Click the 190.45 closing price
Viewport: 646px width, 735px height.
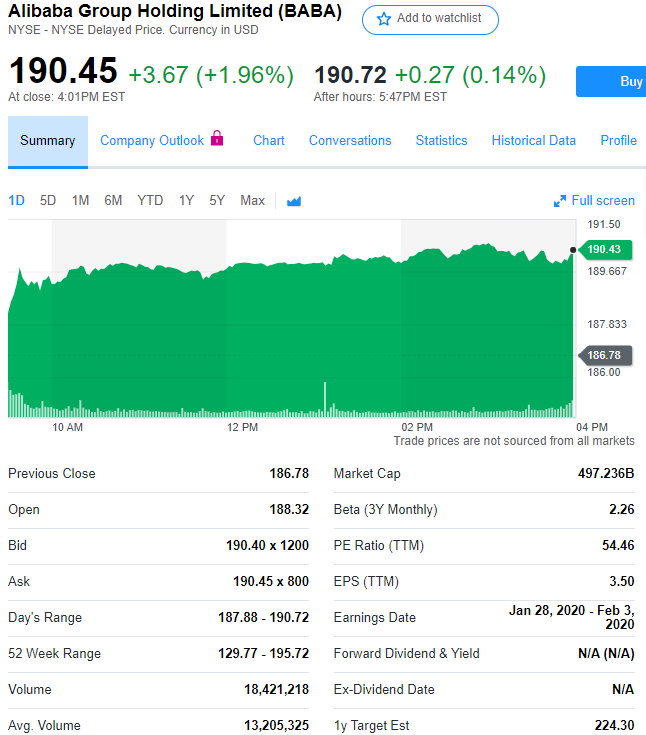point(63,71)
